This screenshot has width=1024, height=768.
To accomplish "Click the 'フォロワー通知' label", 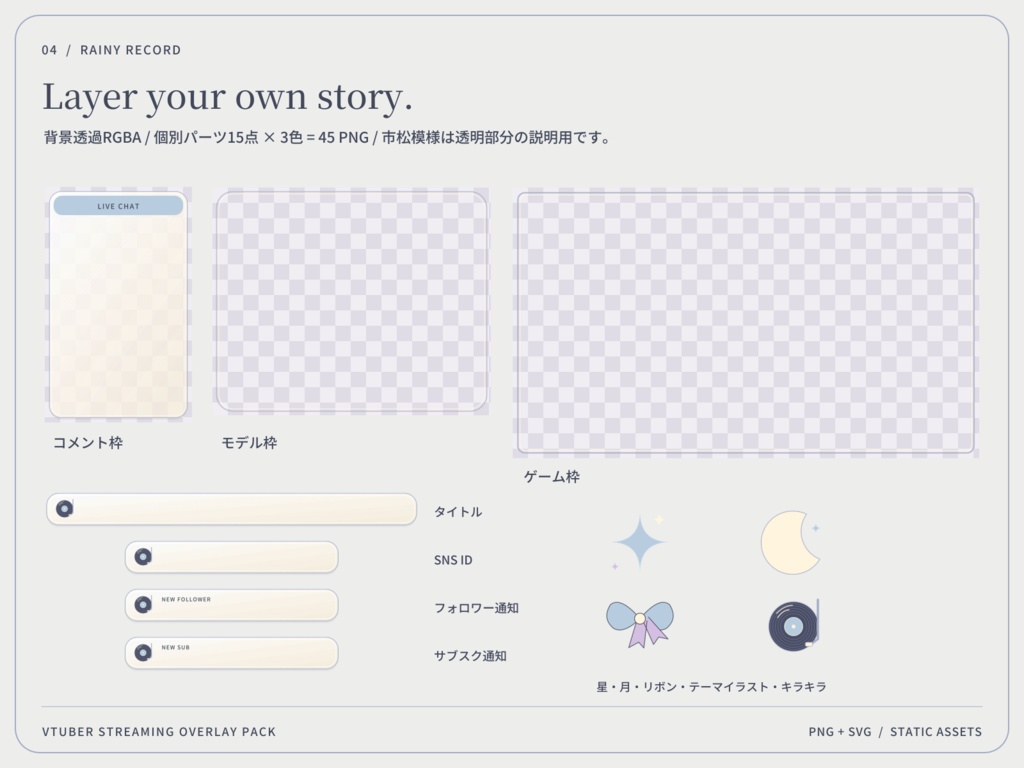I will click(477, 608).
